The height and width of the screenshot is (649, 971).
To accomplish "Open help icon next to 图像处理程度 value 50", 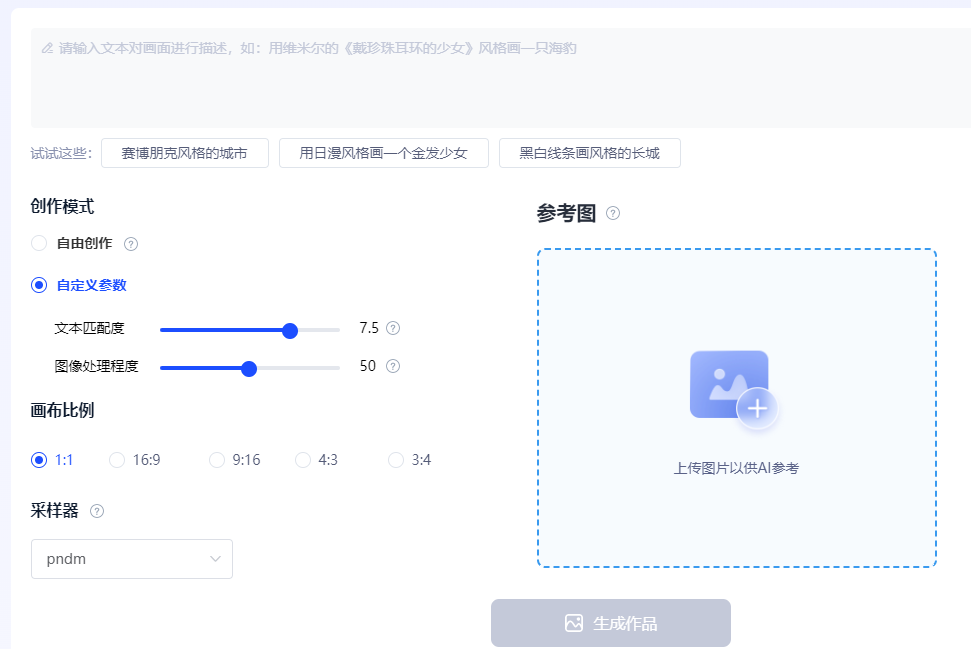I will point(393,366).
